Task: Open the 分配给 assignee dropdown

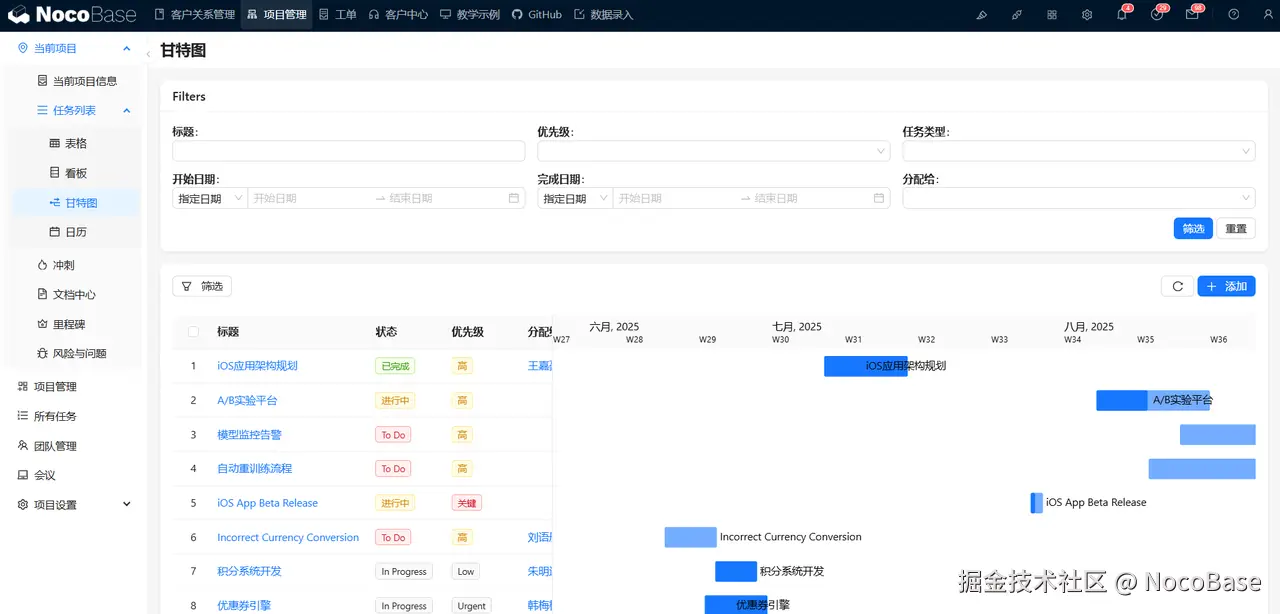Action: (1078, 197)
